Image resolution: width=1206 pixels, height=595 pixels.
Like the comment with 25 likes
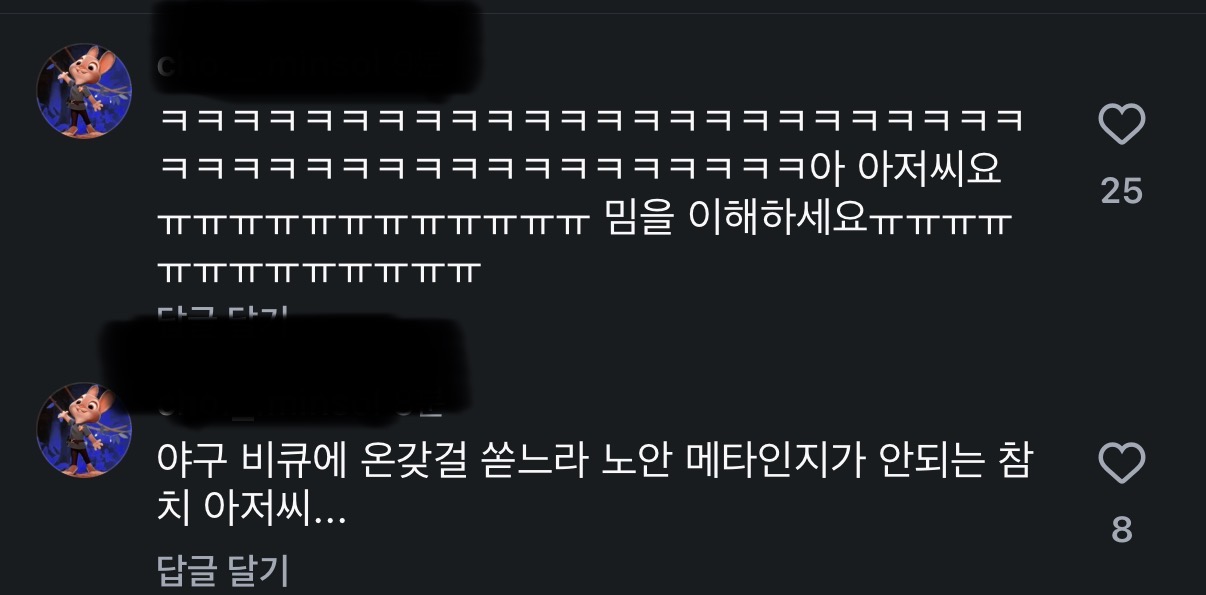pyautogui.click(x=1121, y=126)
